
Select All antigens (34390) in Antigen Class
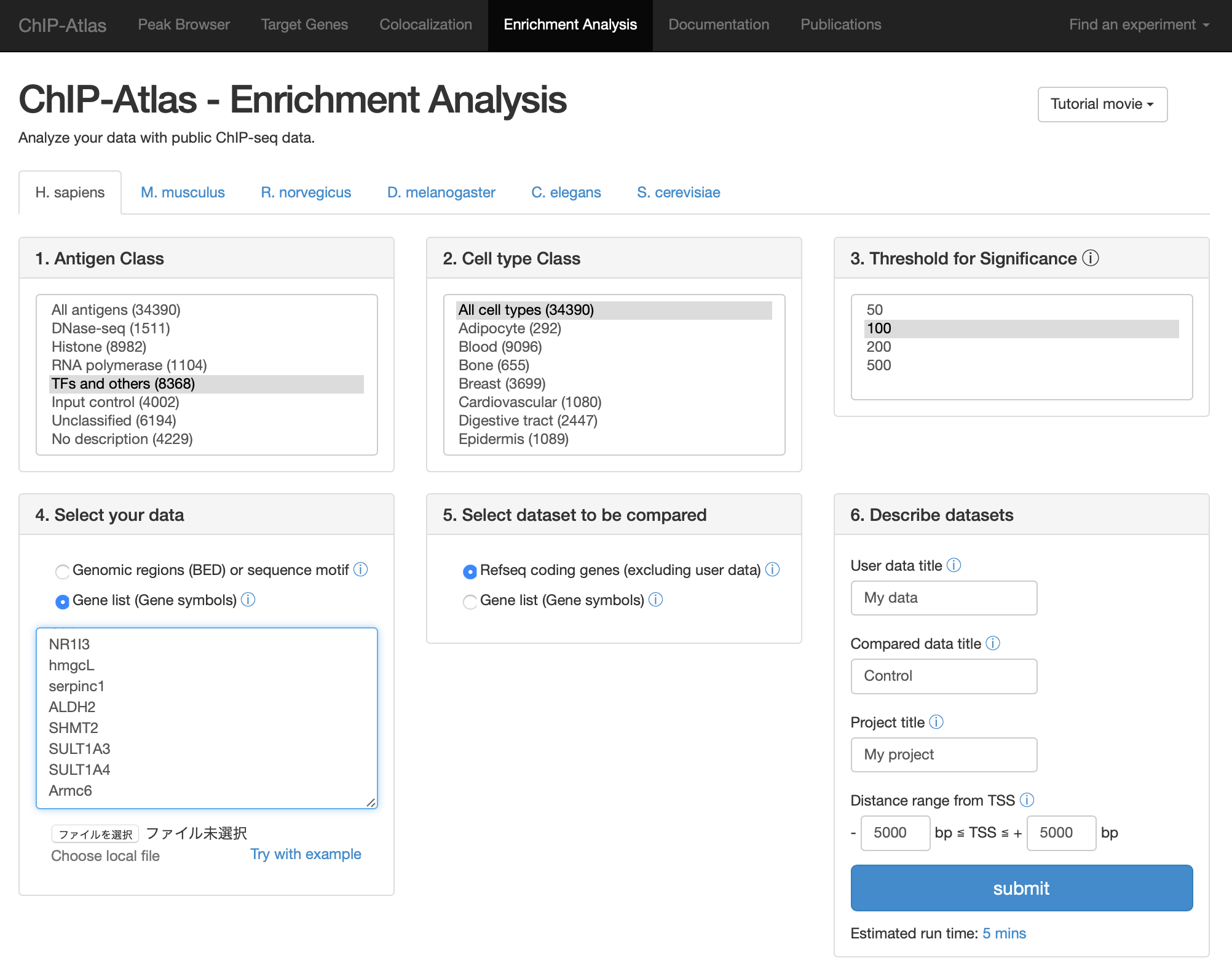tap(207, 310)
